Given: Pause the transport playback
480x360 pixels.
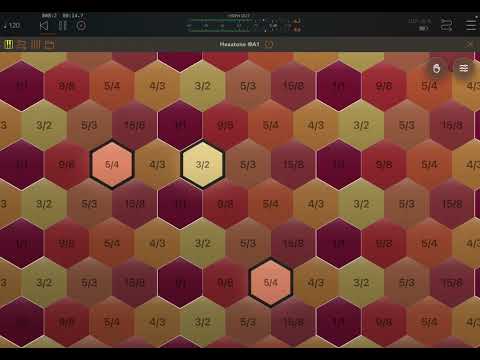Looking at the screenshot, I should pyautogui.click(x=63, y=26).
